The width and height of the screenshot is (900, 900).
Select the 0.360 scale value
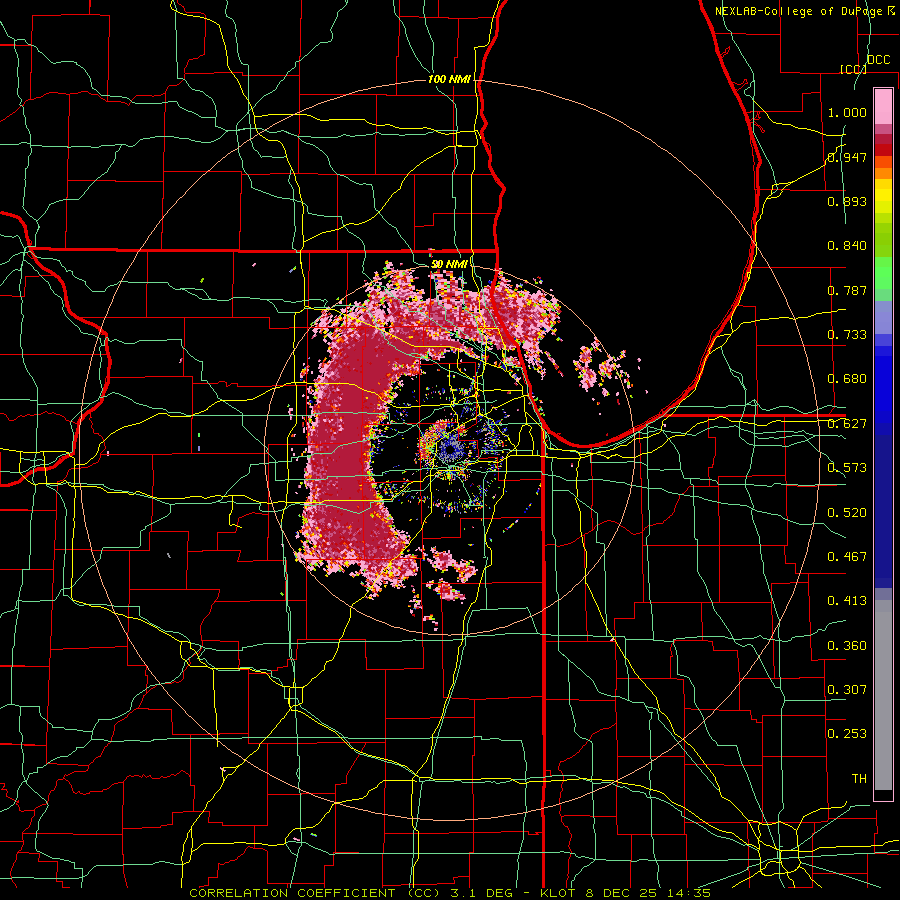(847, 646)
